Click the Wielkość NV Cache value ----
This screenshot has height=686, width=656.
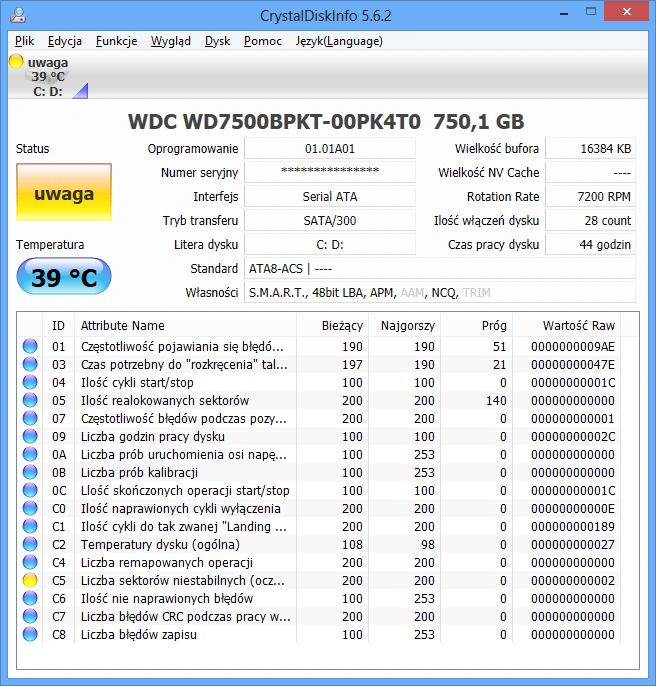590,172
